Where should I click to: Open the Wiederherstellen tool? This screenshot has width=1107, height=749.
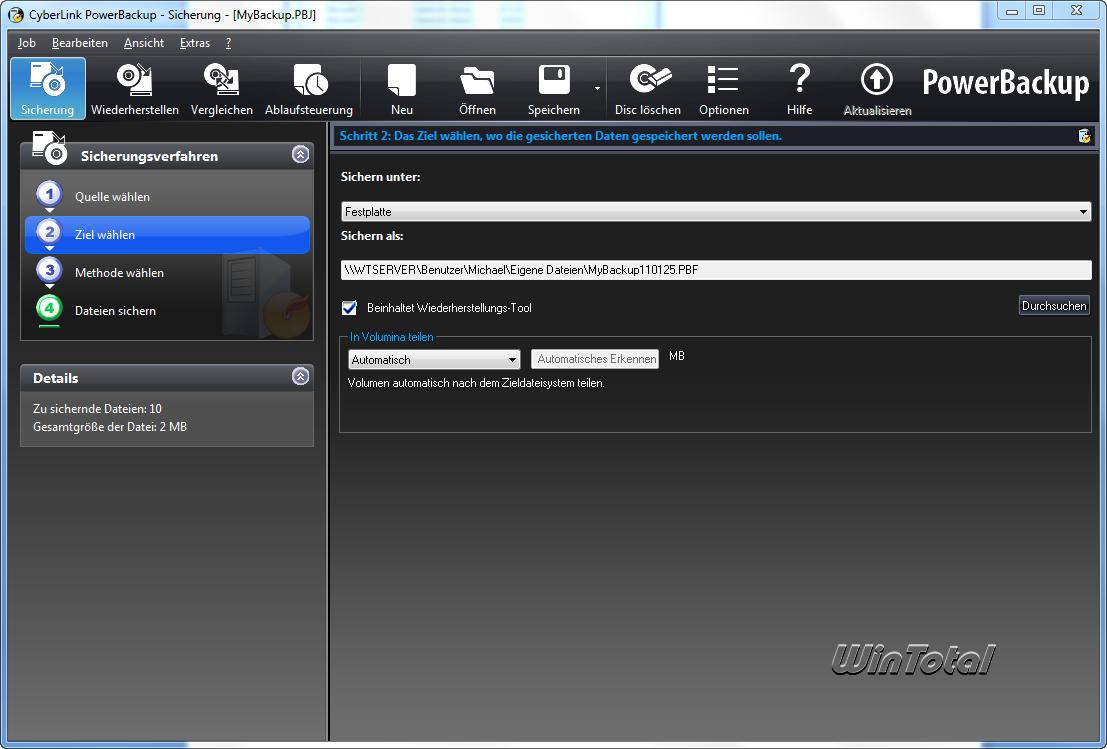pyautogui.click(x=135, y=88)
